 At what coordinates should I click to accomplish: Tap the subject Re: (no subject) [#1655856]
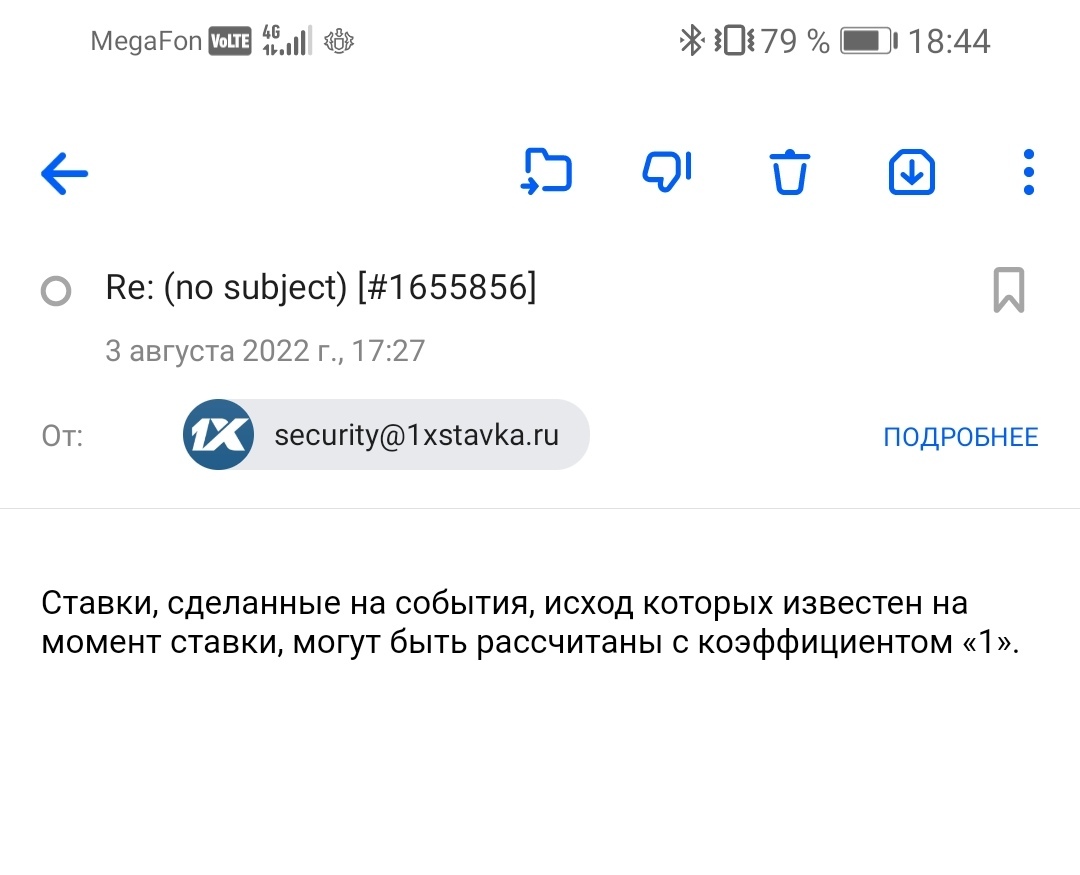tap(320, 287)
